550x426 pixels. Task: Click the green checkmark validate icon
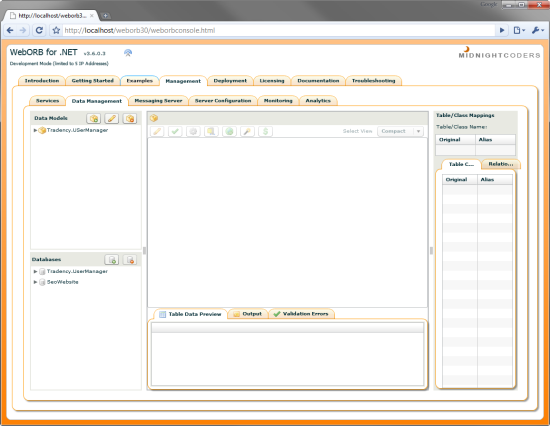coord(175,131)
